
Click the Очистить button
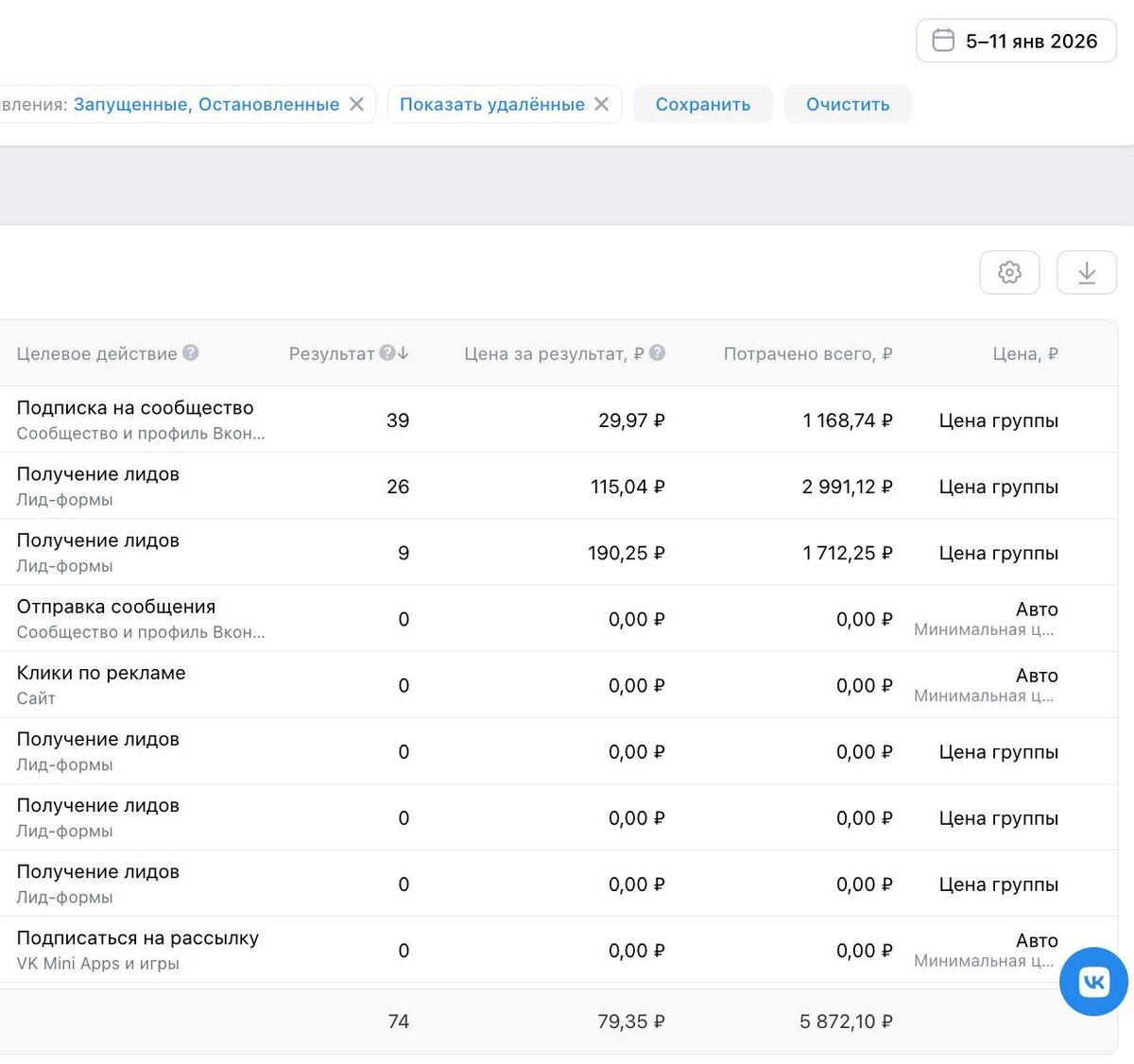[848, 104]
